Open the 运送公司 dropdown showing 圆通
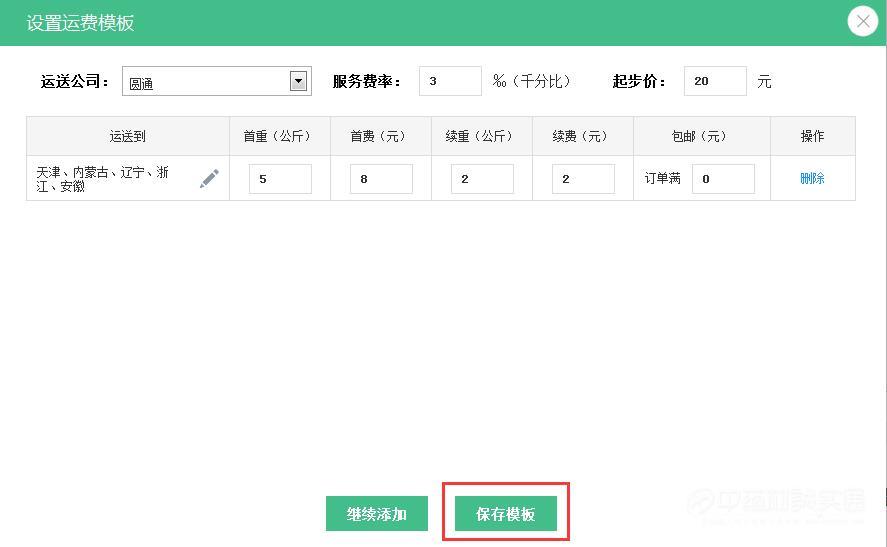 click(217, 81)
